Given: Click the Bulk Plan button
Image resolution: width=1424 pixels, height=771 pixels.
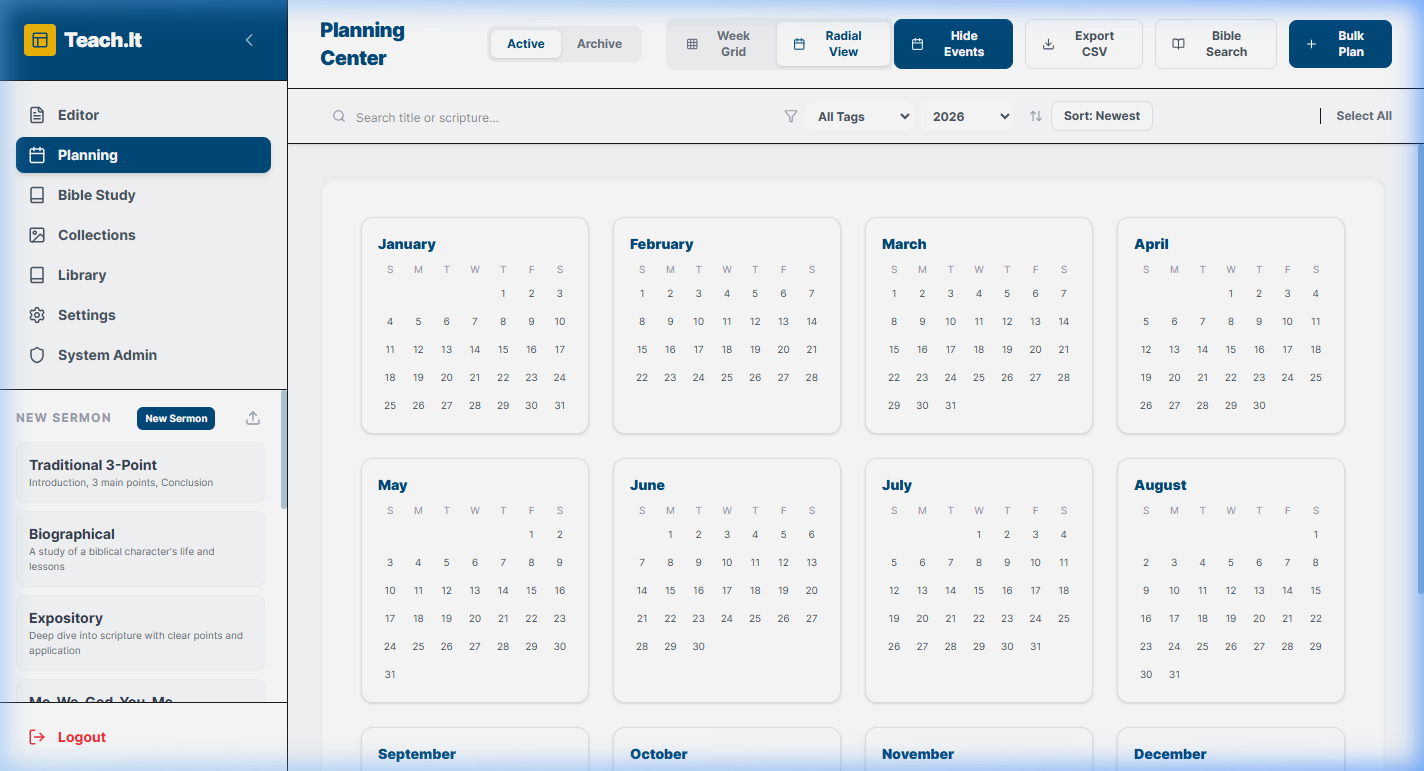Looking at the screenshot, I should pos(1340,44).
